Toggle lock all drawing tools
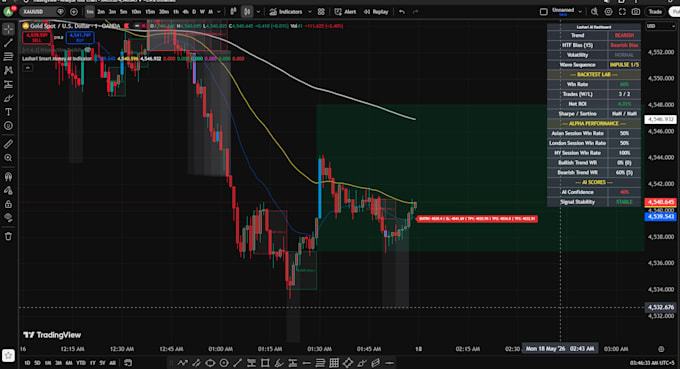Viewport: 680px width, 369px height. (x=8, y=204)
